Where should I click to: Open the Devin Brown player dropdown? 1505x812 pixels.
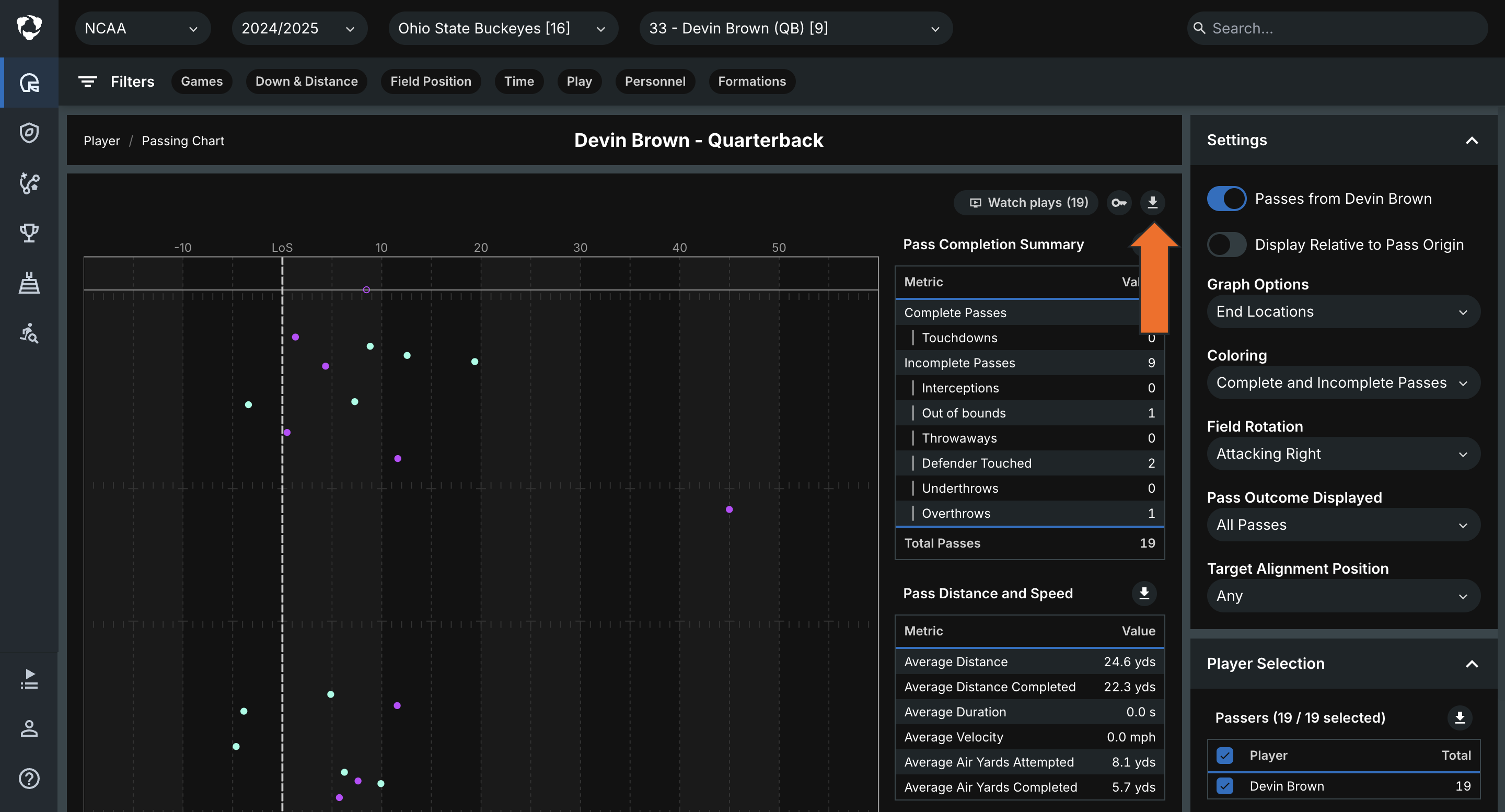click(x=795, y=28)
